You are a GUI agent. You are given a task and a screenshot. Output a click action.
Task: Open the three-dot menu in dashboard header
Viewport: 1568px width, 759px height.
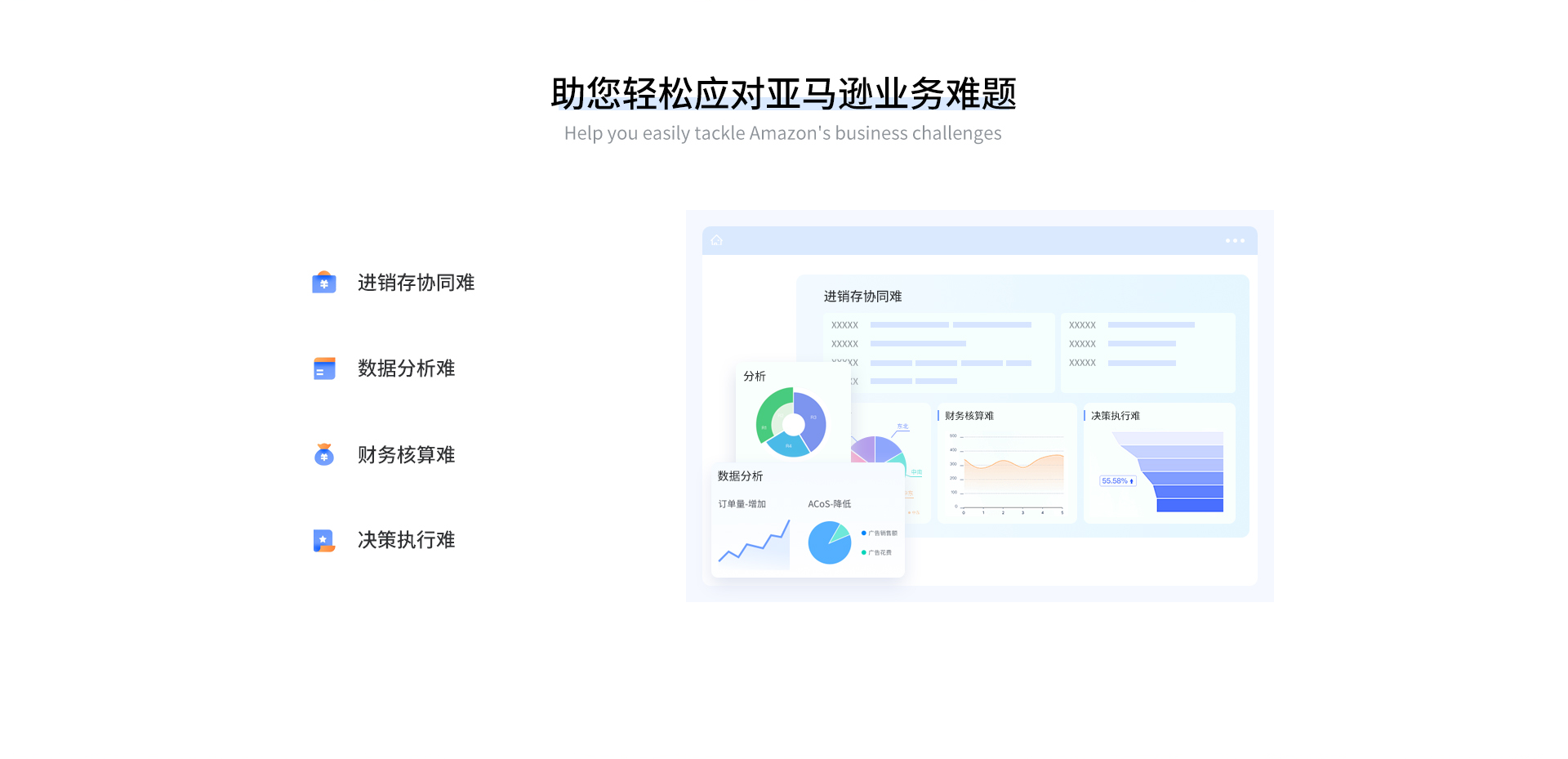coord(1235,241)
